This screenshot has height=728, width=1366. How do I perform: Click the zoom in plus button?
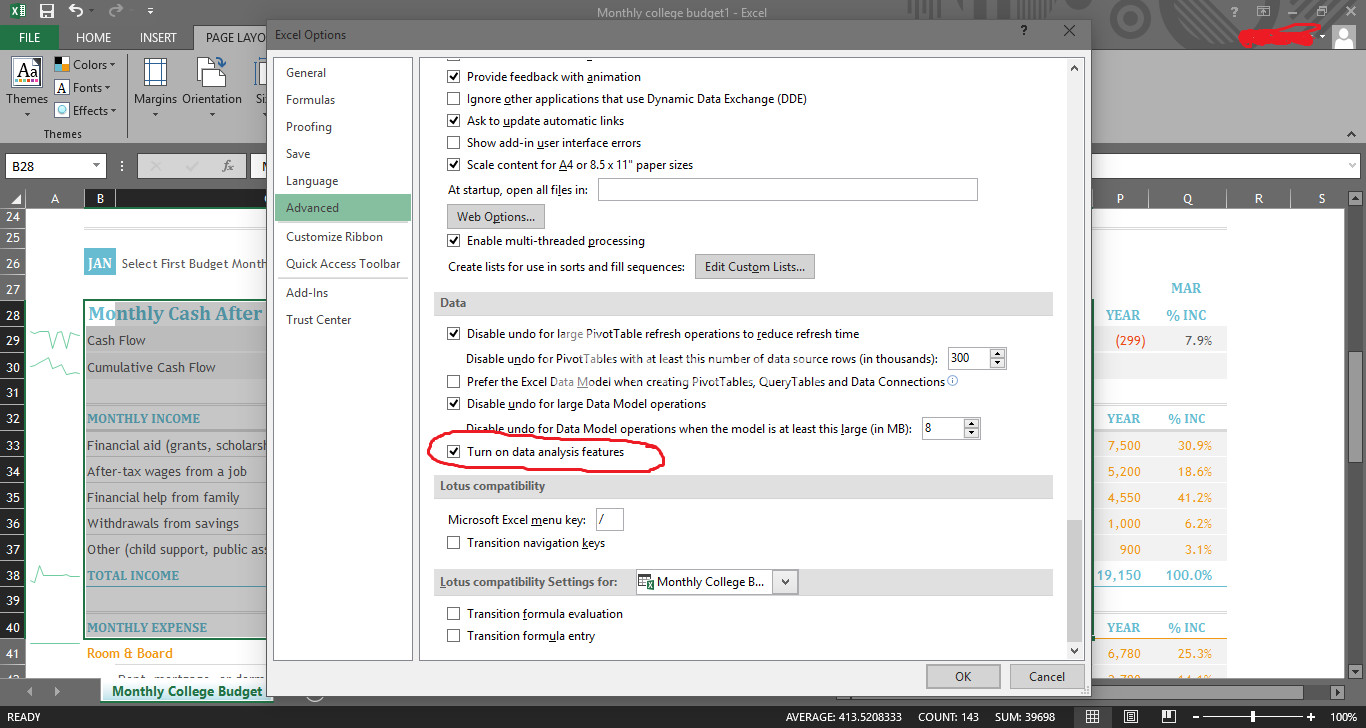tap(1312, 717)
